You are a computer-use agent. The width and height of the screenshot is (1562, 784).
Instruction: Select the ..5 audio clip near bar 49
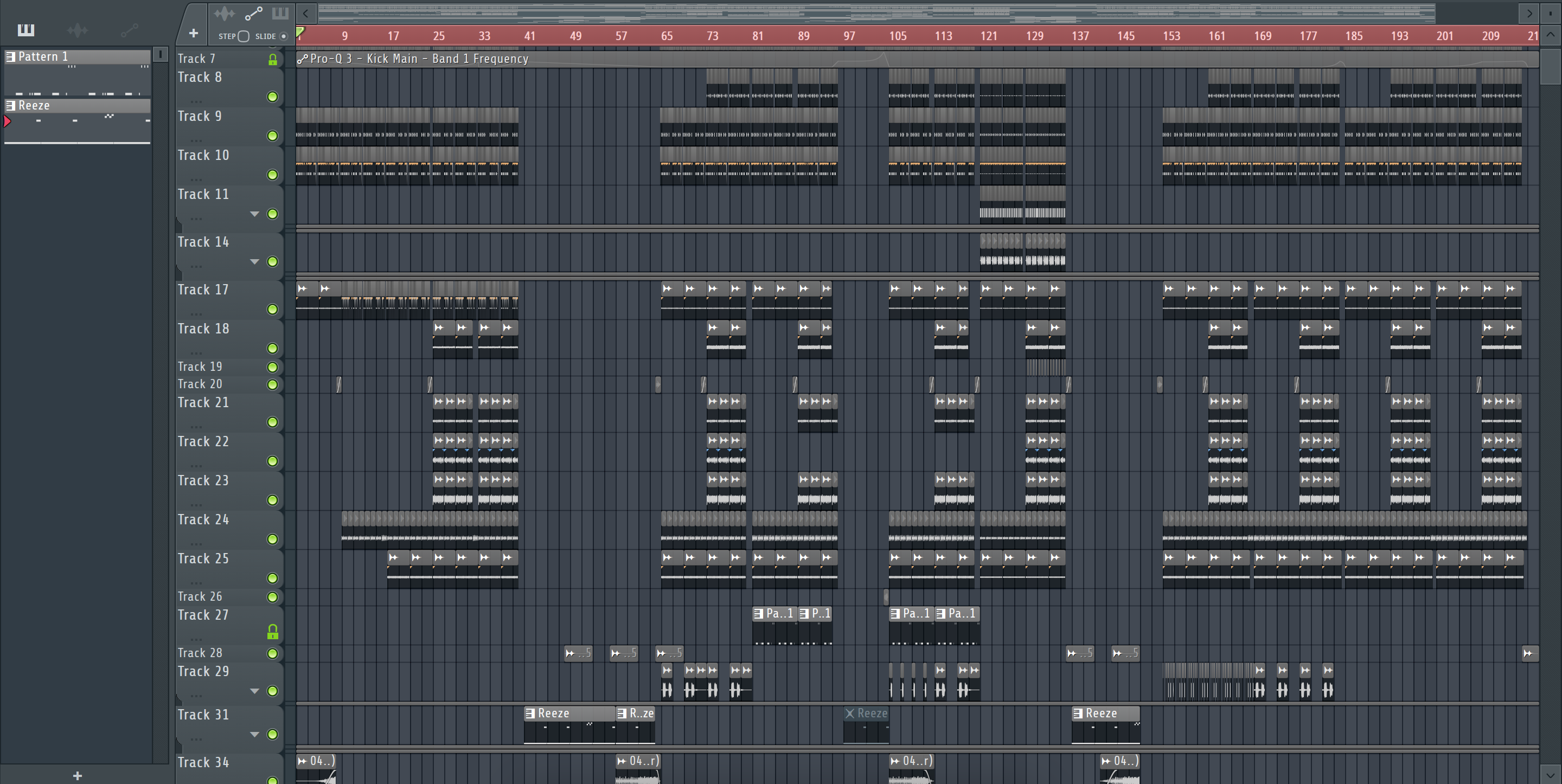tap(578, 653)
